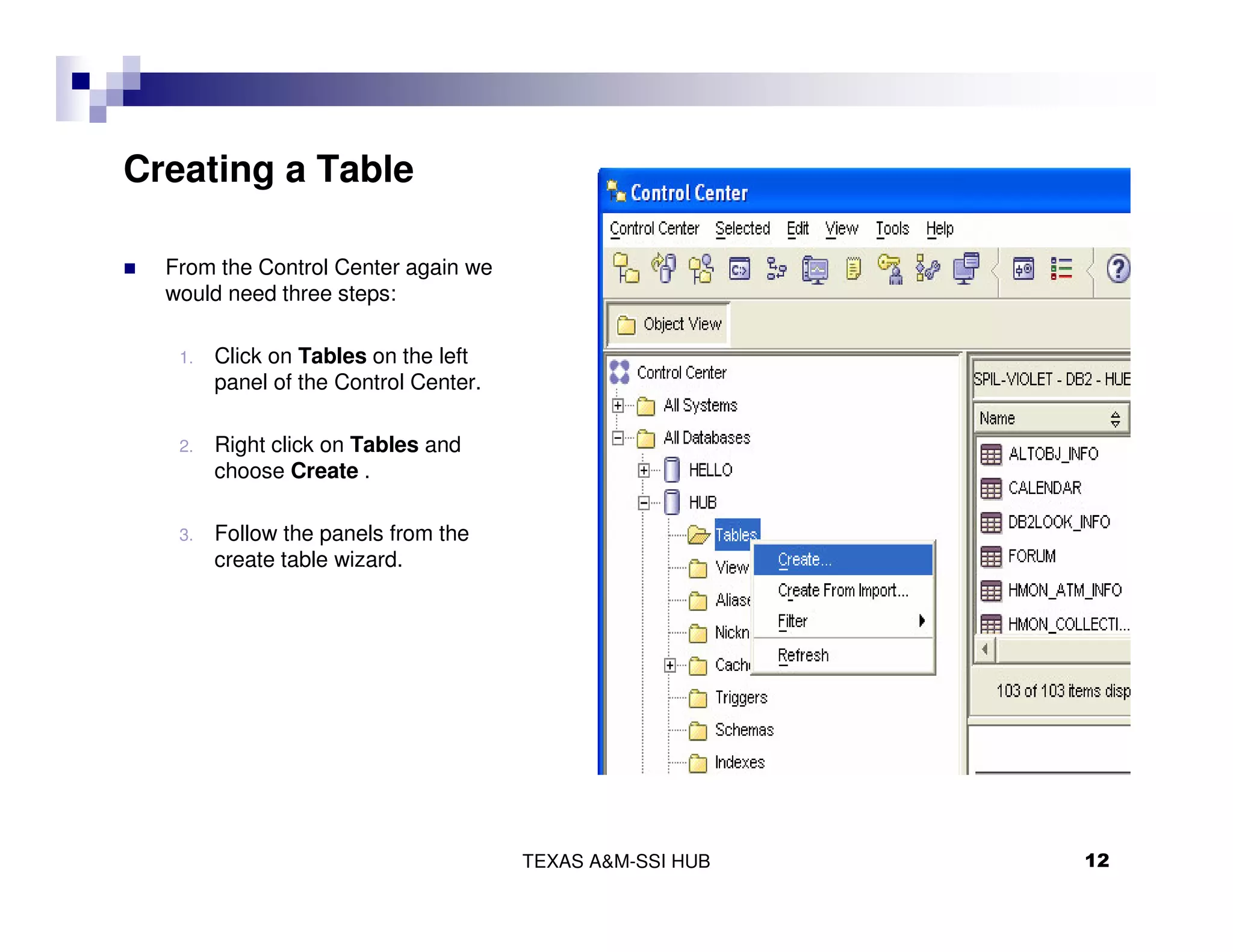Select the HMON_ATM_INFO table row
The width and height of the screenshot is (1233, 952).
pyautogui.click(x=1051, y=590)
